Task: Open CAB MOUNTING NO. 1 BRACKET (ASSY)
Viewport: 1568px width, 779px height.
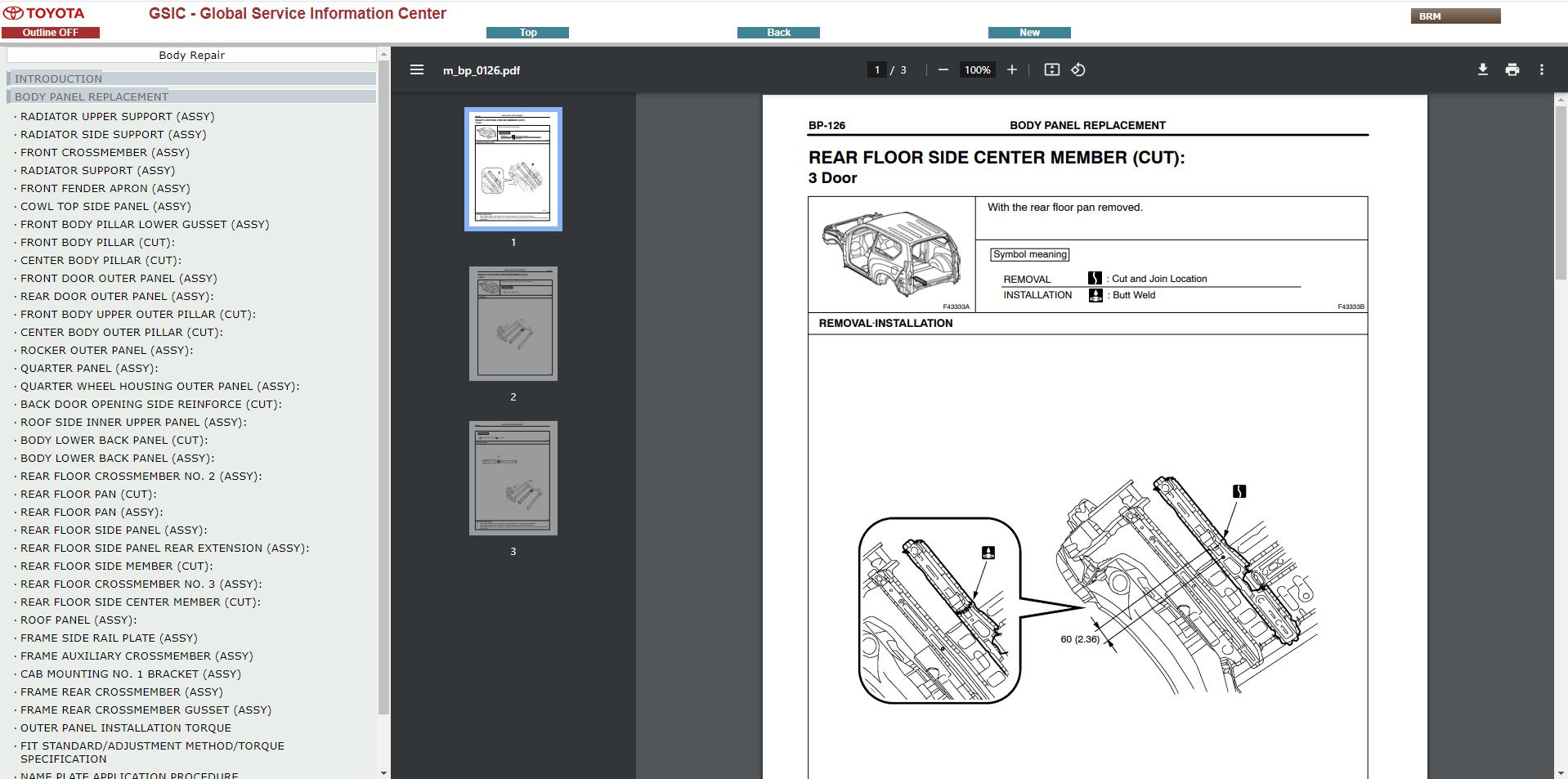Action: [x=131, y=674]
